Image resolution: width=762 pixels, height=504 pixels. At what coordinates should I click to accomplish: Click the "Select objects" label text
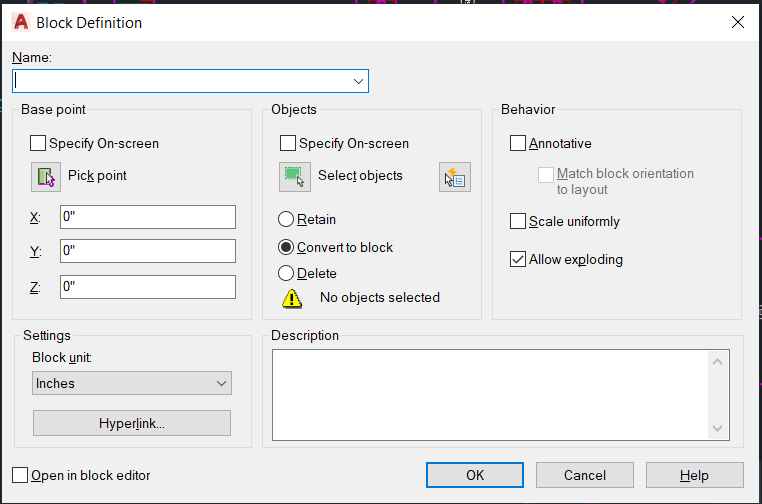pos(360,175)
